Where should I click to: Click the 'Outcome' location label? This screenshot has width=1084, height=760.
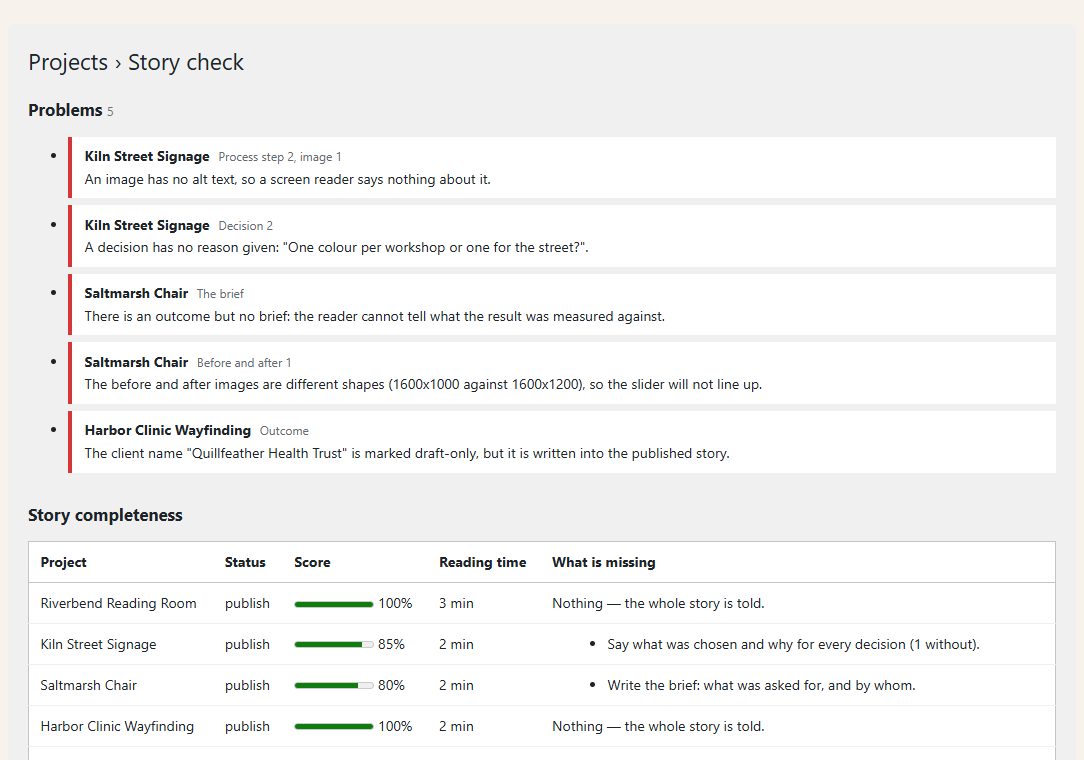[x=284, y=431]
